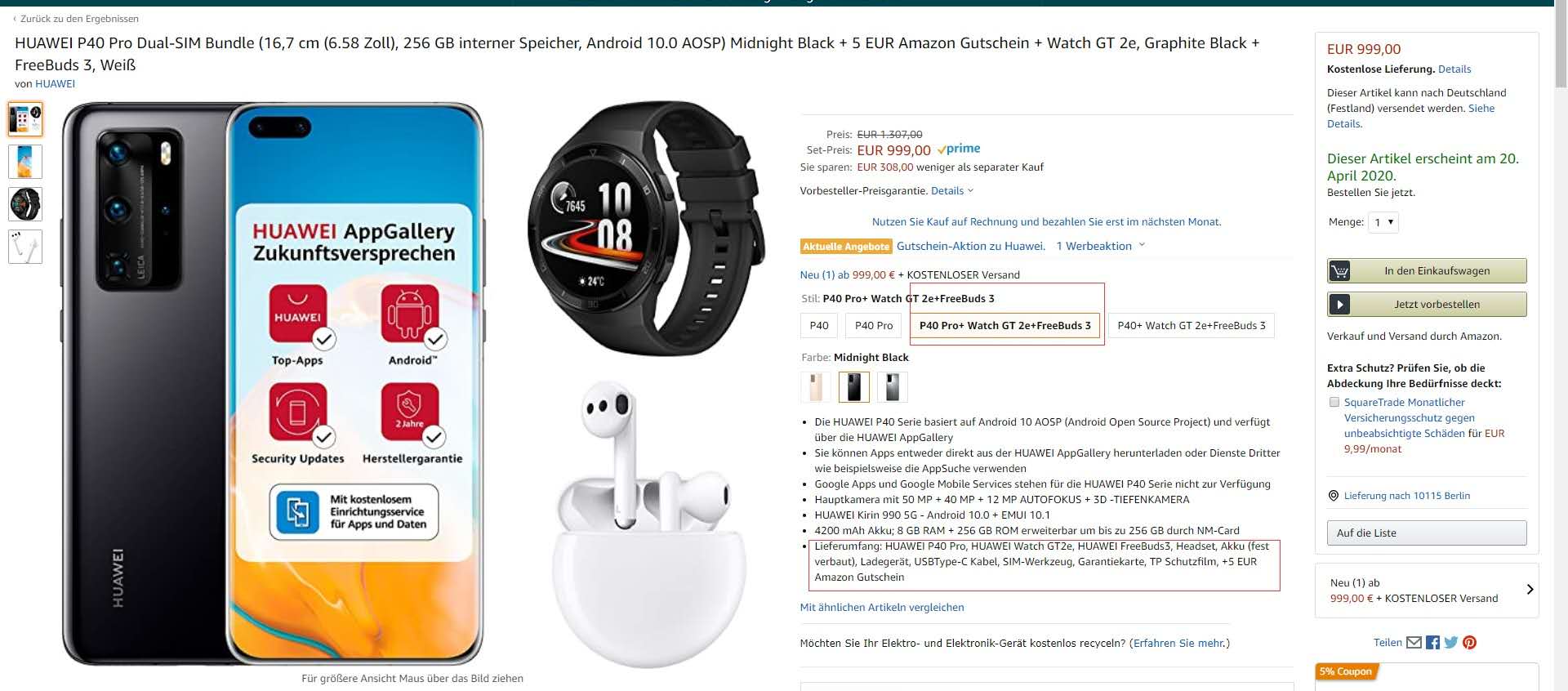
Task: Show the watch thumbnail image
Action: point(25,204)
